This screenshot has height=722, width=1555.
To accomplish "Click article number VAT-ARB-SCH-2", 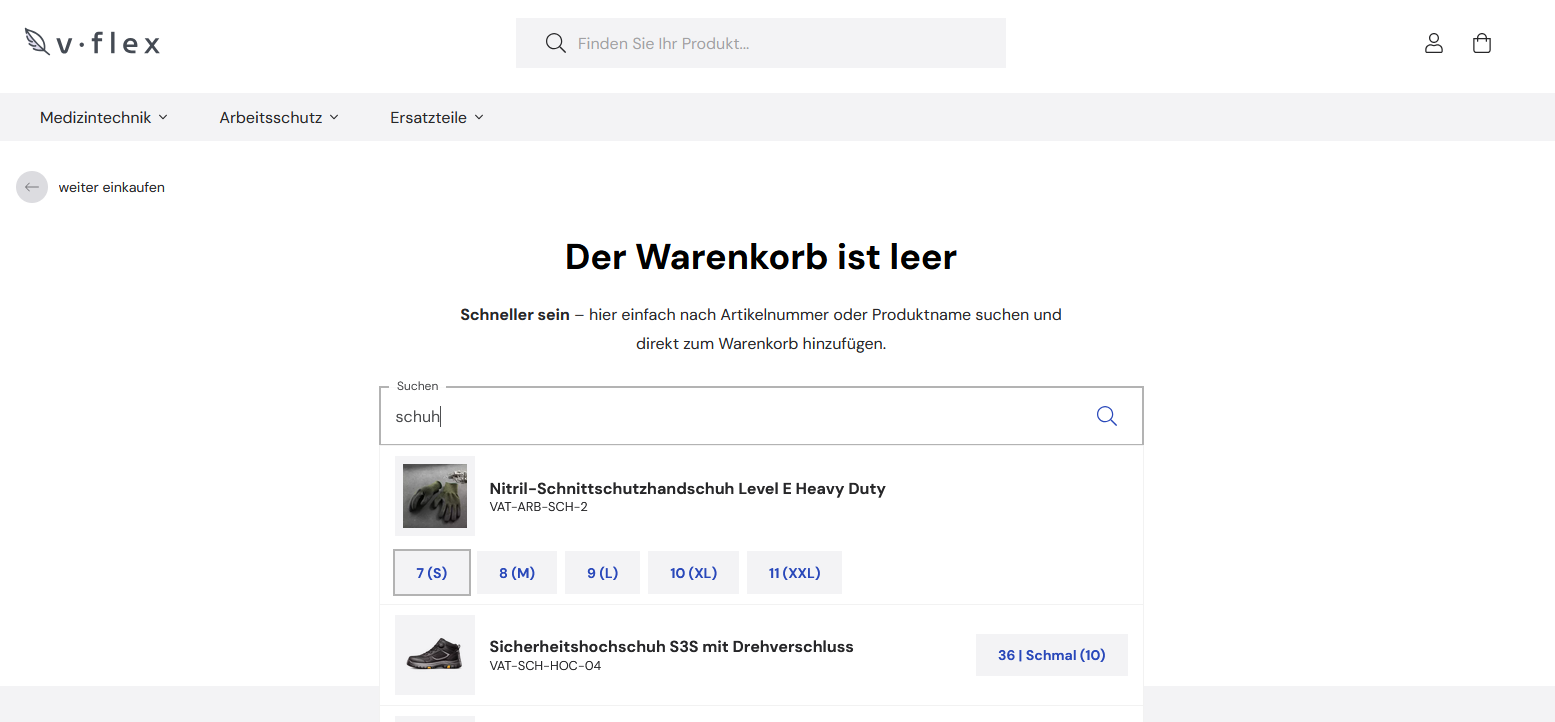I will click(x=539, y=507).
